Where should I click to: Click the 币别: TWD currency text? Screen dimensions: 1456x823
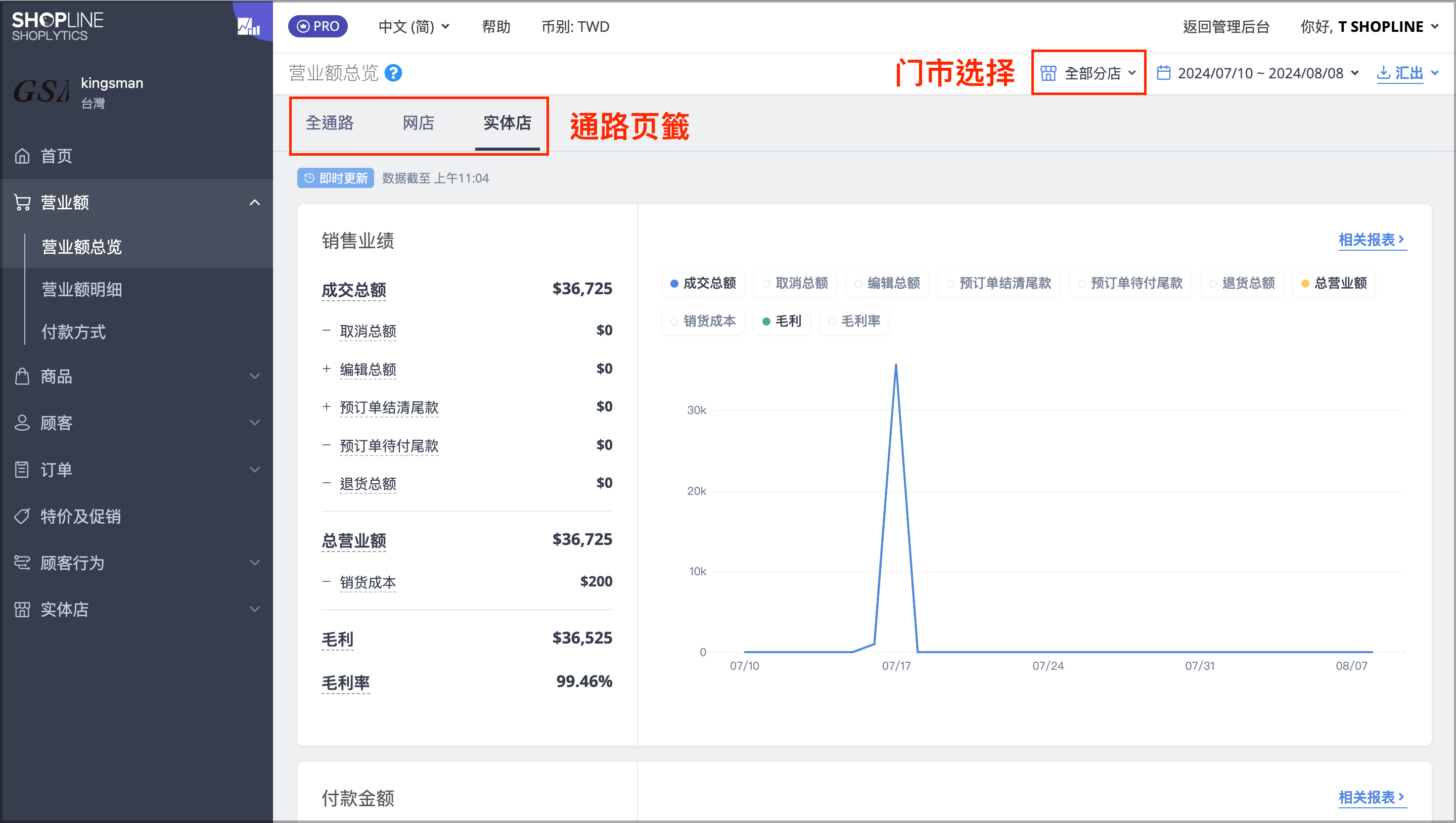click(x=575, y=27)
